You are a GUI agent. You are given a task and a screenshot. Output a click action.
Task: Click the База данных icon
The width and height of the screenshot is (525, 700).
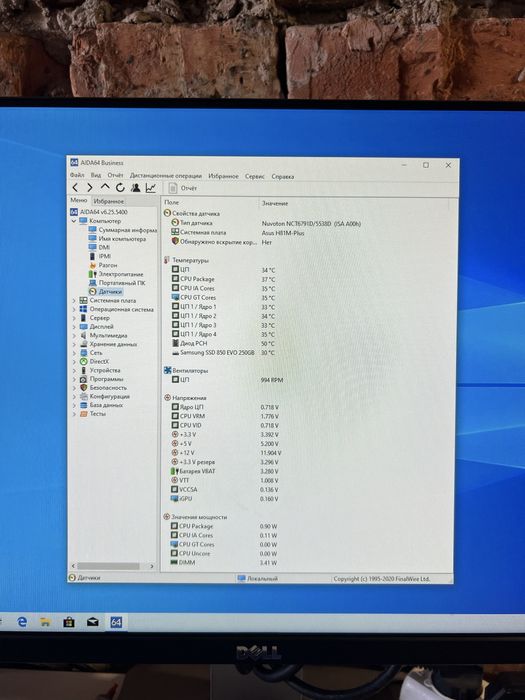click(83, 405)
